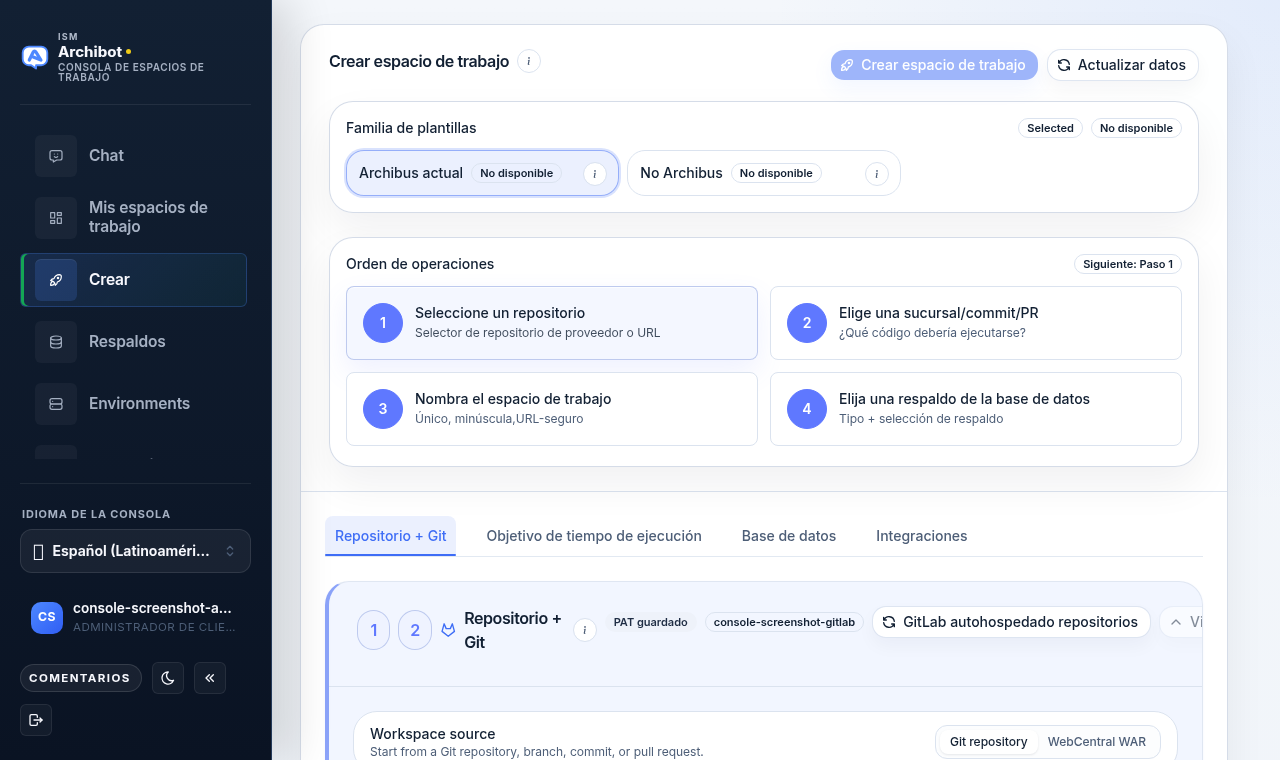
Task: Open Chat from the sidebar
Action: (x=134, y=156)
